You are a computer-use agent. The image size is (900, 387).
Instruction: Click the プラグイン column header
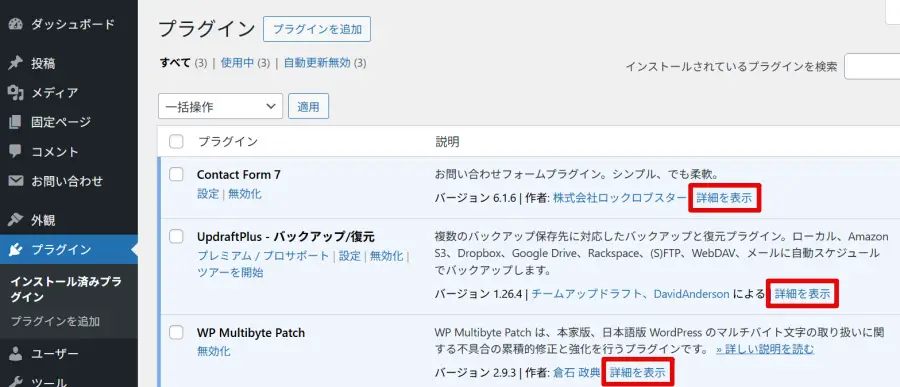point(228,141)
